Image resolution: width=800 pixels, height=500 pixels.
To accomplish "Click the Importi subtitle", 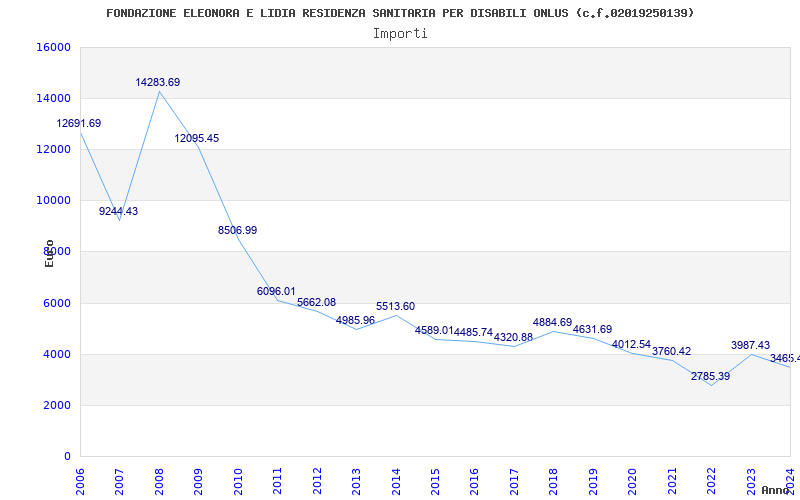I will 400,34.
